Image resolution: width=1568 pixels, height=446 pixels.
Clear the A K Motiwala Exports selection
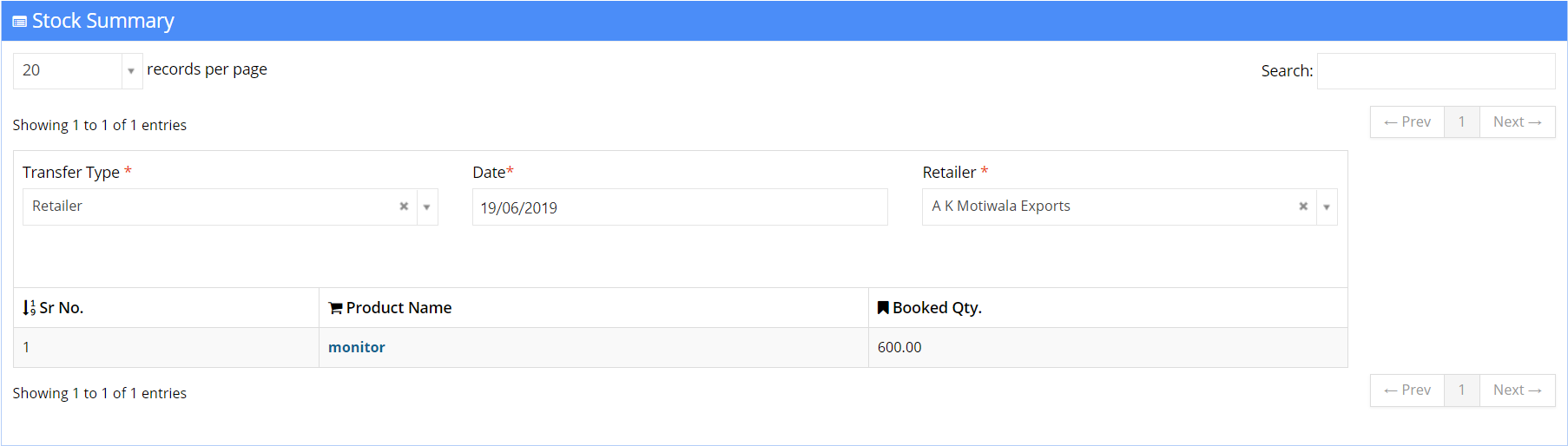coord(1303,207)
